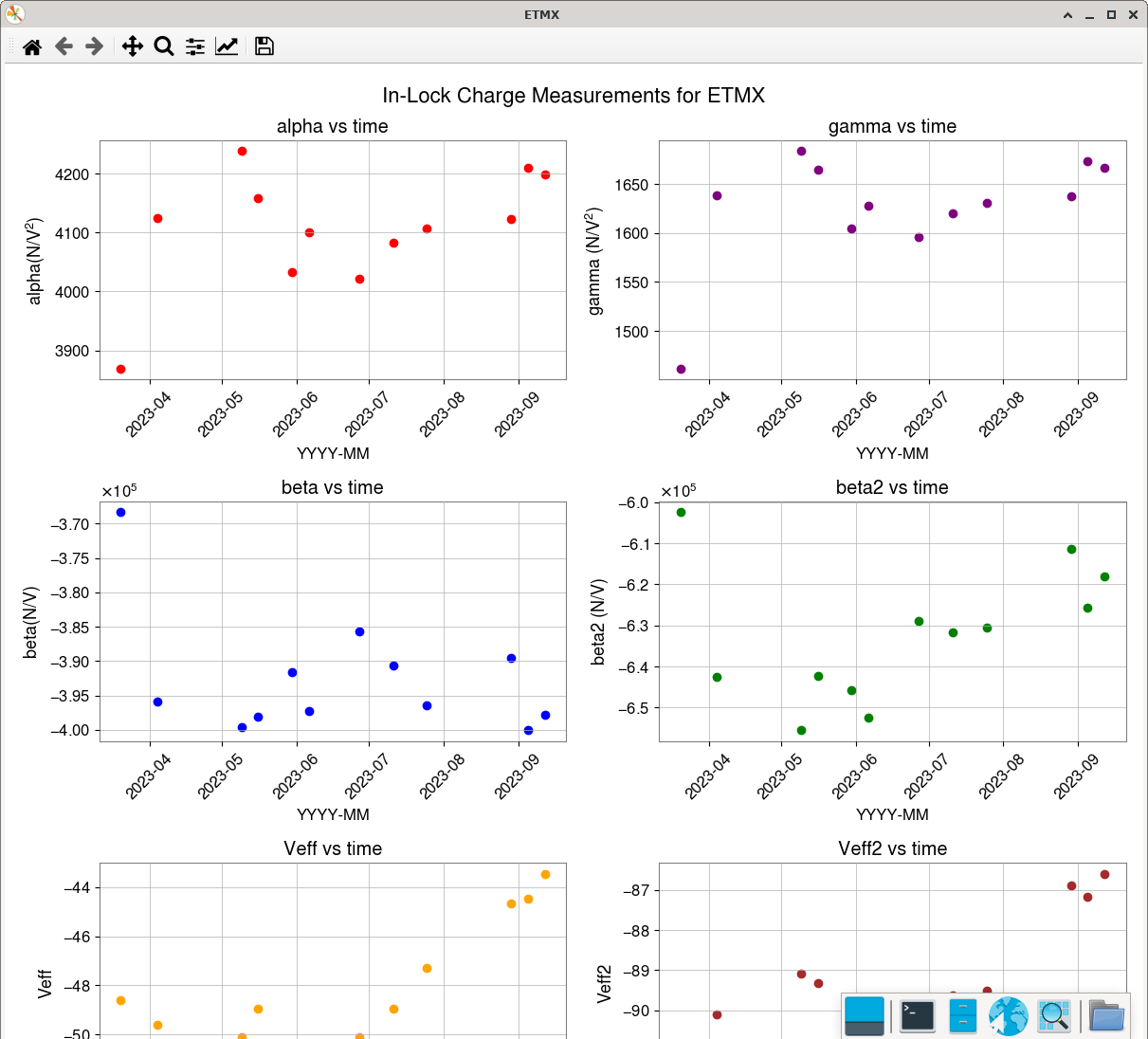Save the figure with floppy icon
Viewport: 1148px width, 1039px height.
coord(264,46)
